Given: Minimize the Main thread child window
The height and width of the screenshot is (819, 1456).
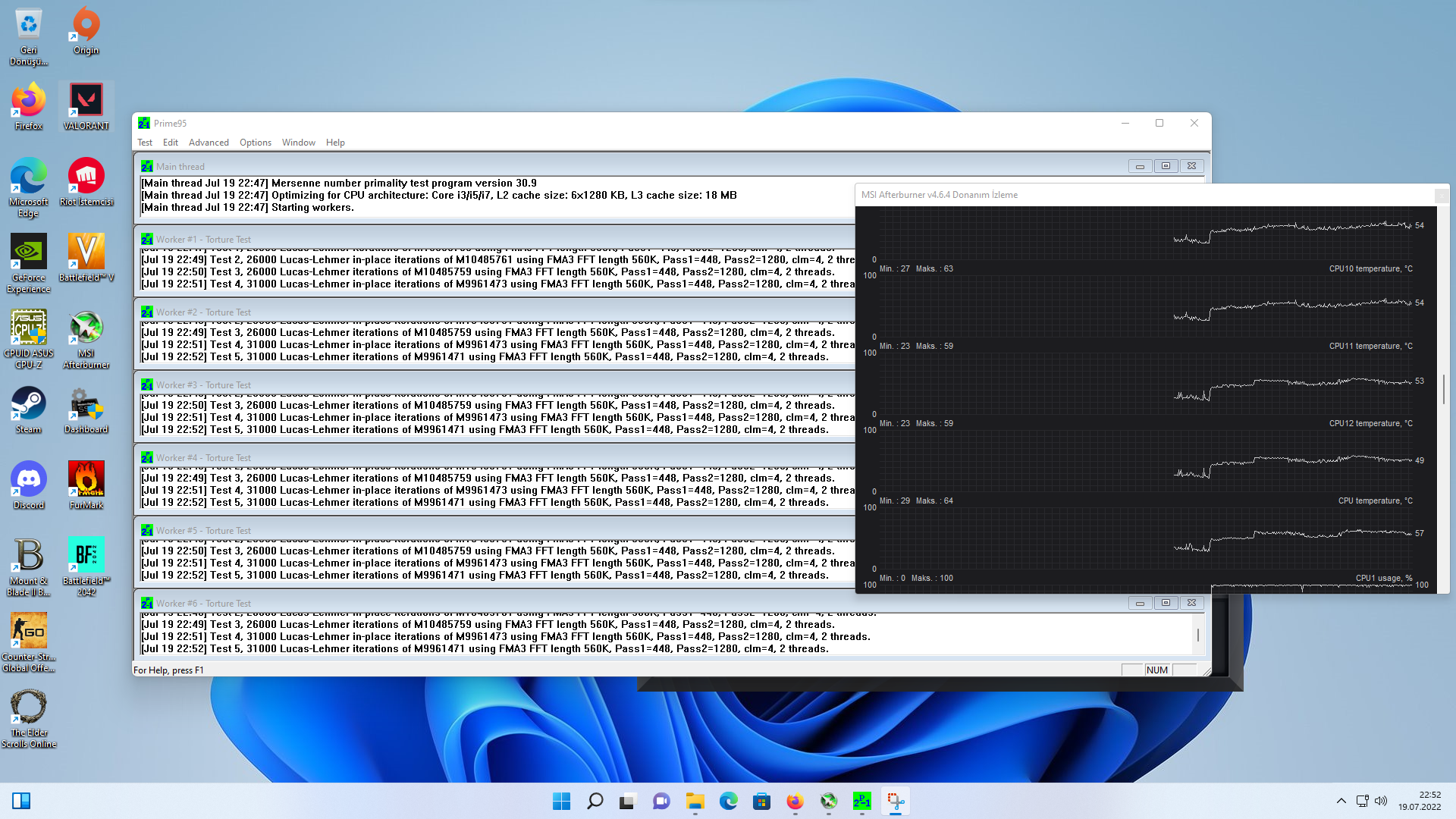Looking at the screenshot, I should pyautogui.click(x=1139, y=166).
